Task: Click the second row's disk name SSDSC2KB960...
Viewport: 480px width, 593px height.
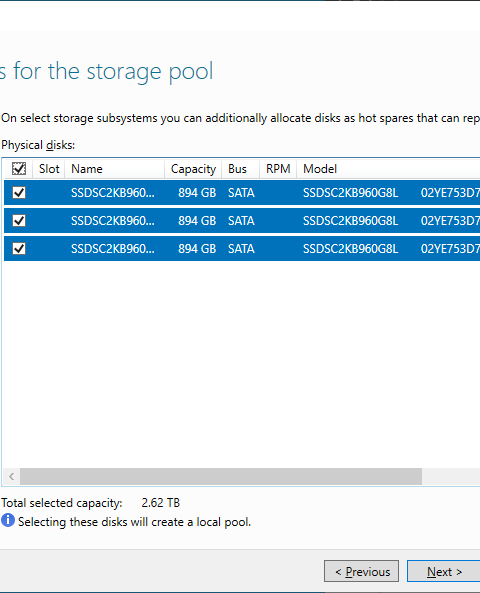Action: [x=113, y=221]
